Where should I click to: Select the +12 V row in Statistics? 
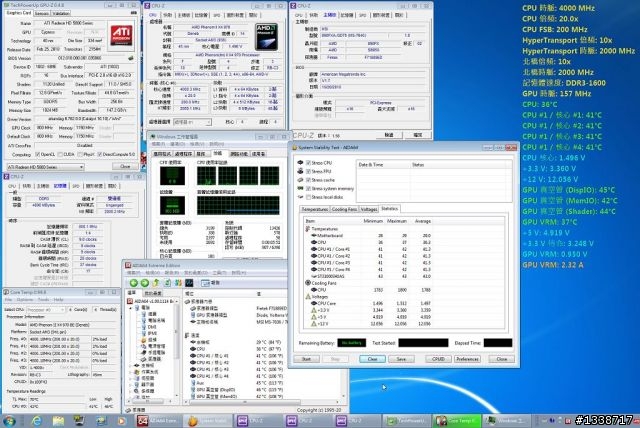click(x=367, y=324)
